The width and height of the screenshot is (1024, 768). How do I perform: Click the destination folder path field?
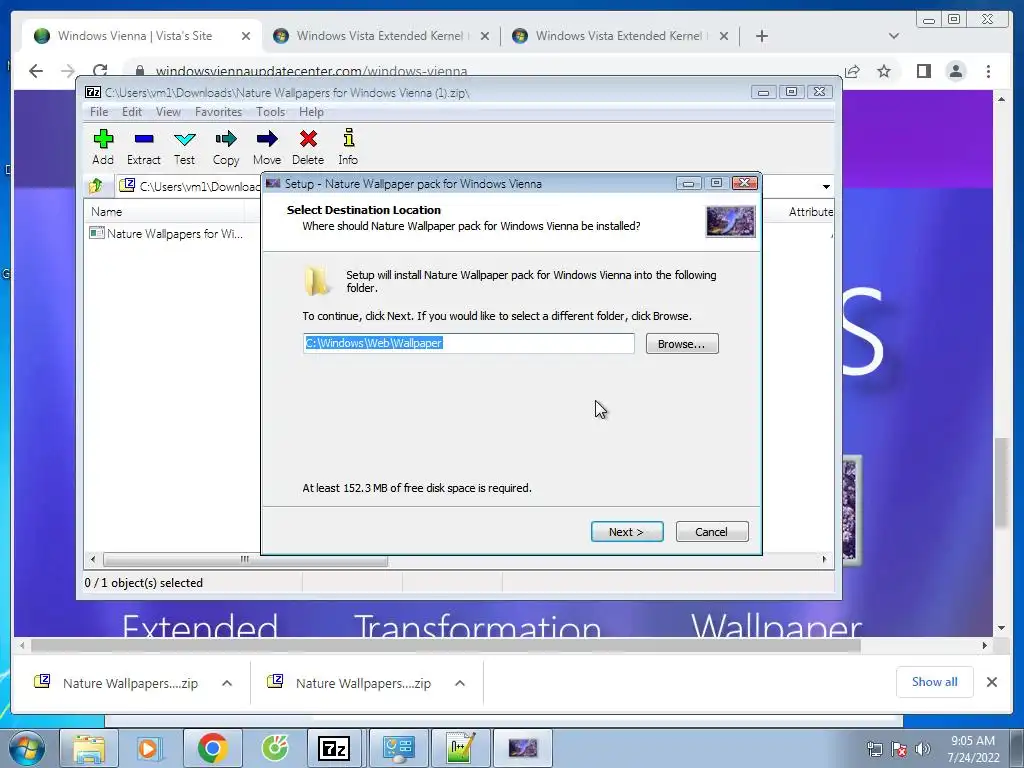tap(469, 344)
